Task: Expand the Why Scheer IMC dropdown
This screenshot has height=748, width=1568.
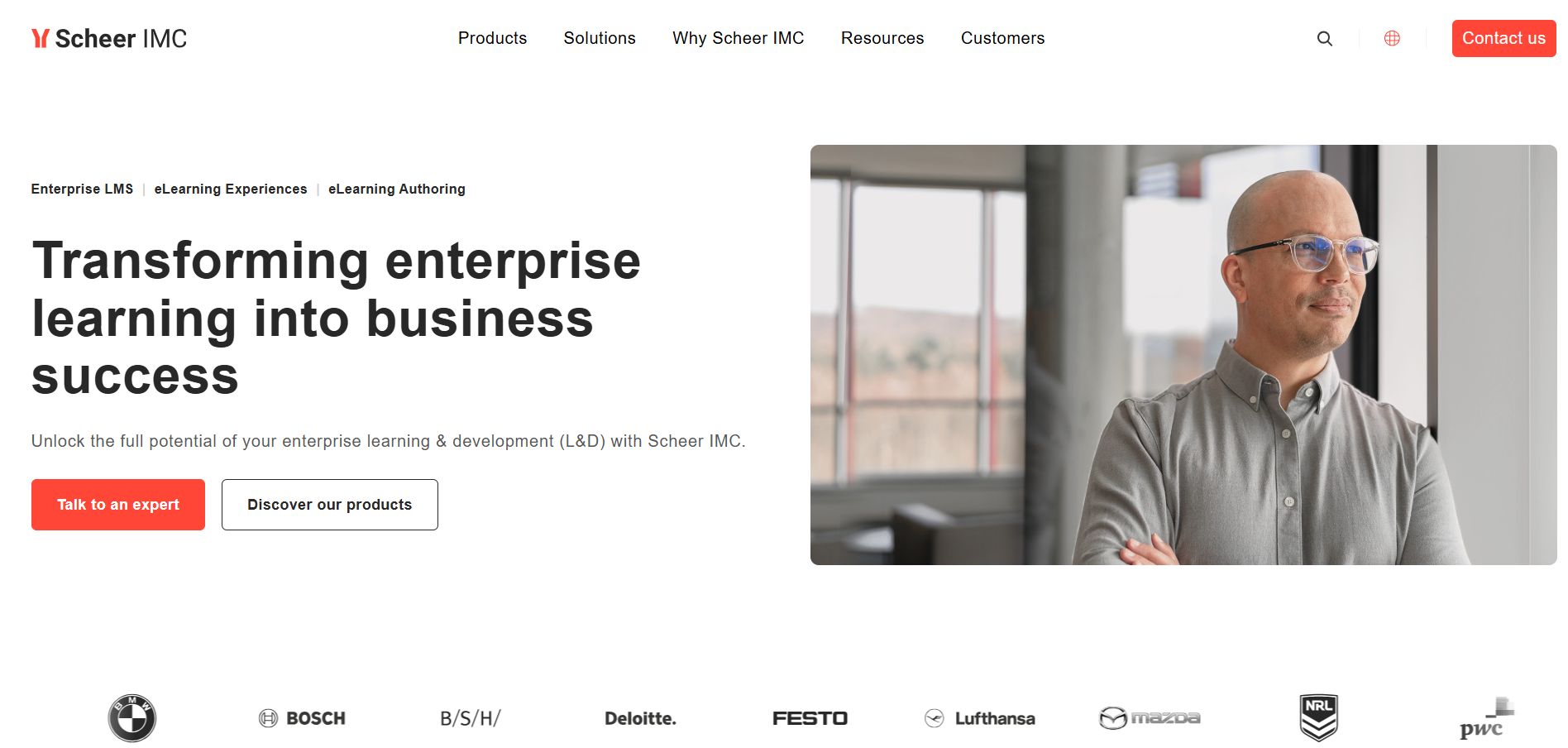Action: [739, 38]
